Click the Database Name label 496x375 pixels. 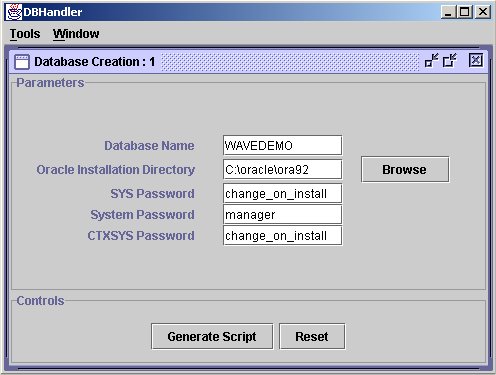pos(149,146)
